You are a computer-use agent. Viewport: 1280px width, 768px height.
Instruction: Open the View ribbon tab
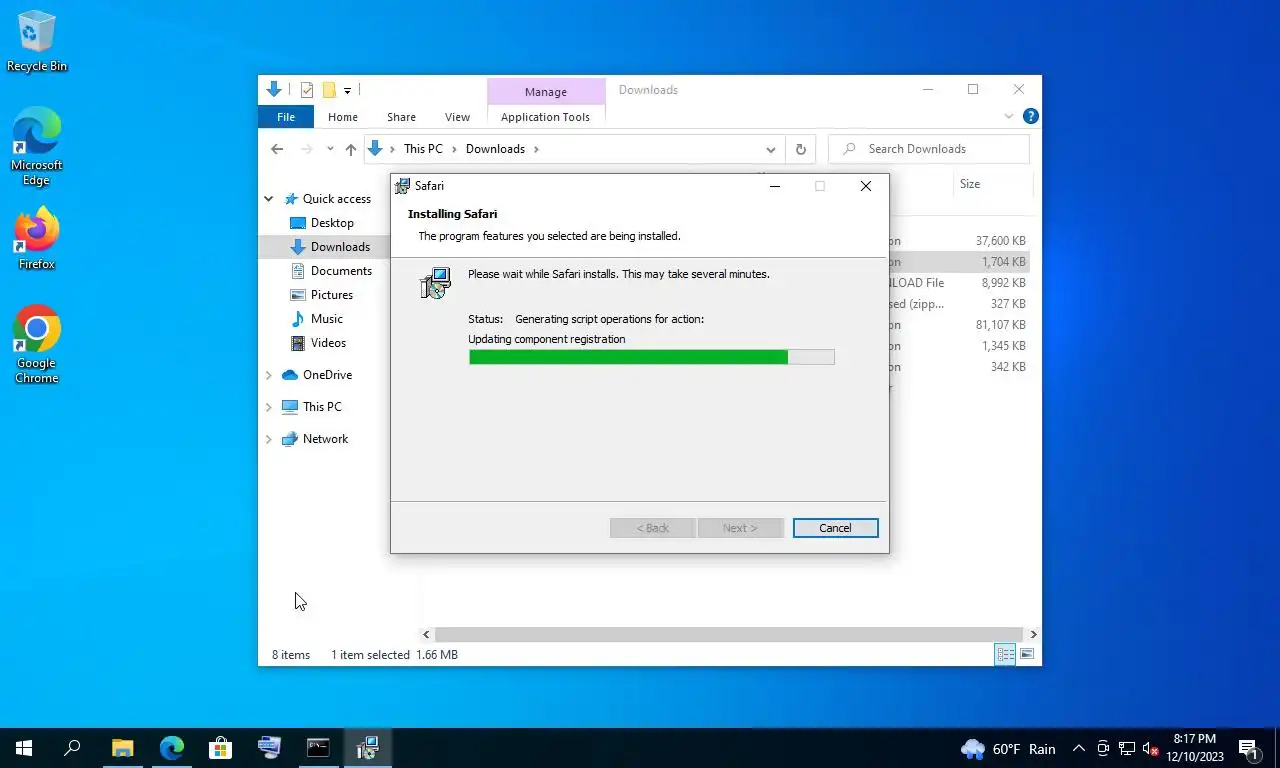click(x=457, y=117)
